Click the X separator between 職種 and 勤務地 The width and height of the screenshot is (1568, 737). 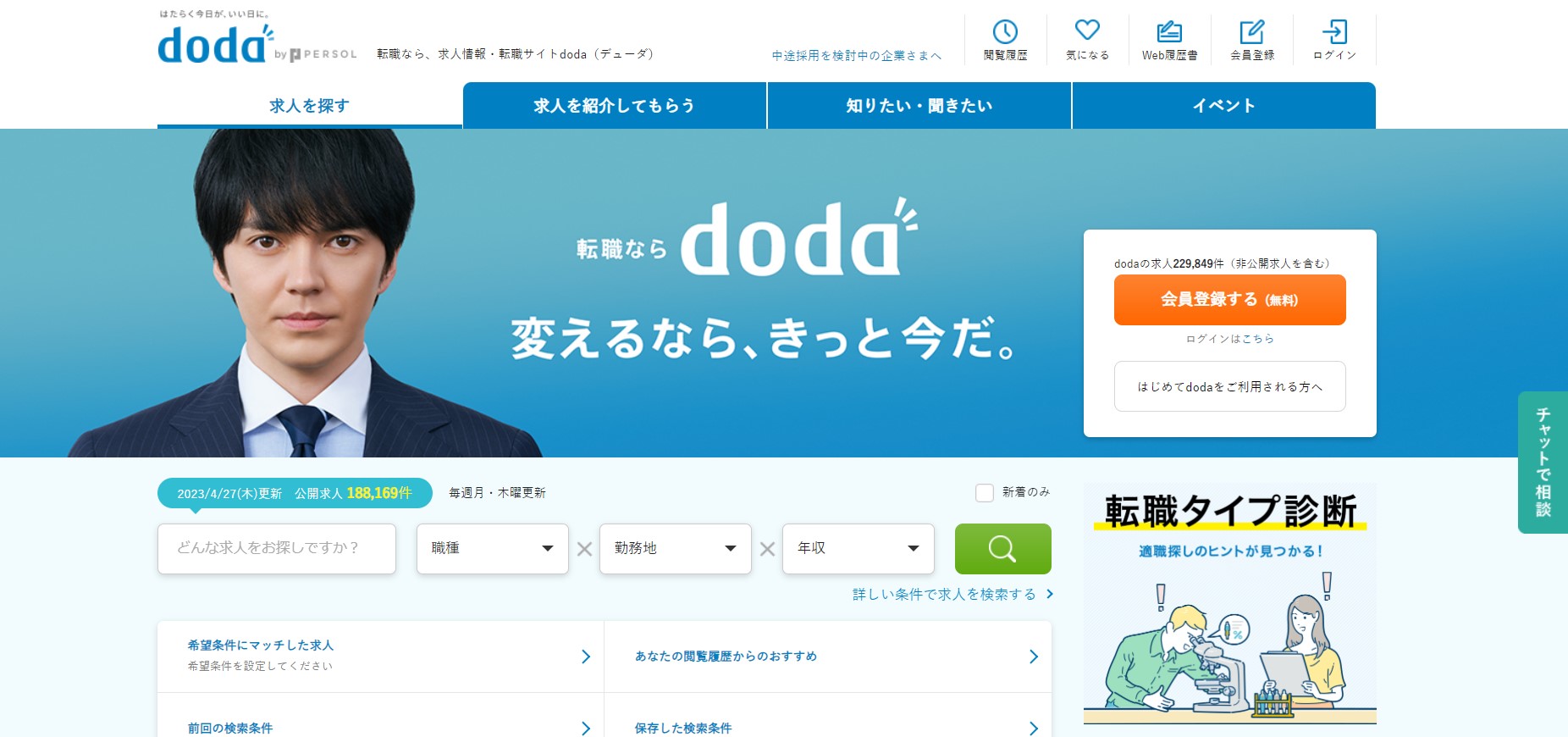click(584, 549)
